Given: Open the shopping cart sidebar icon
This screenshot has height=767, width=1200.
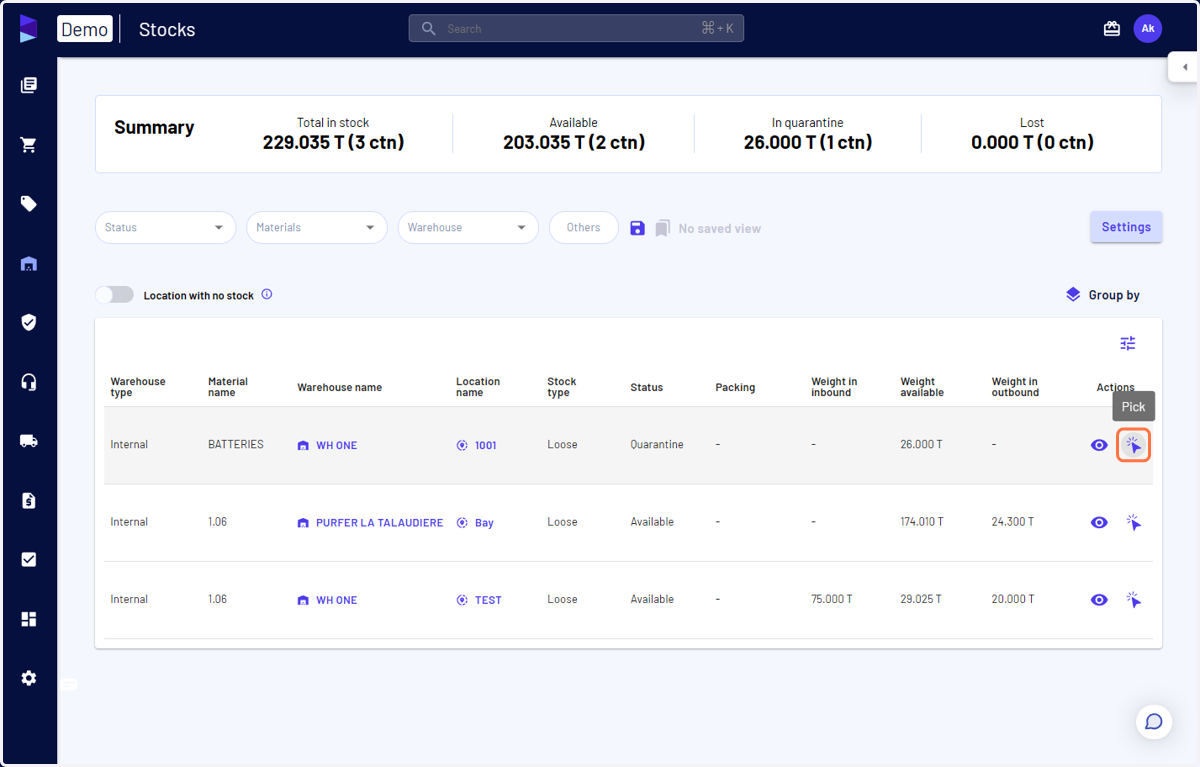Looking at the screenshot, I should [x=28, y=145].
